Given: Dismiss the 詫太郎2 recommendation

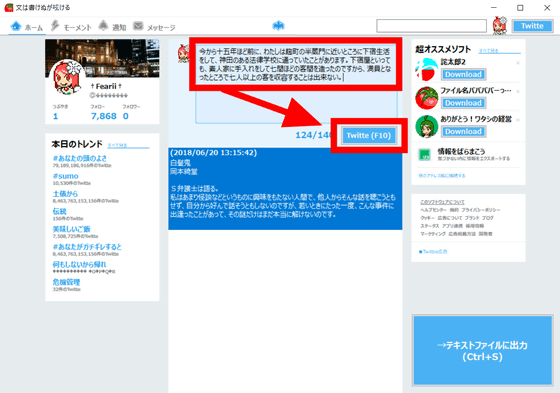Looking at the screenshot, I should click(x=518, y=63).
